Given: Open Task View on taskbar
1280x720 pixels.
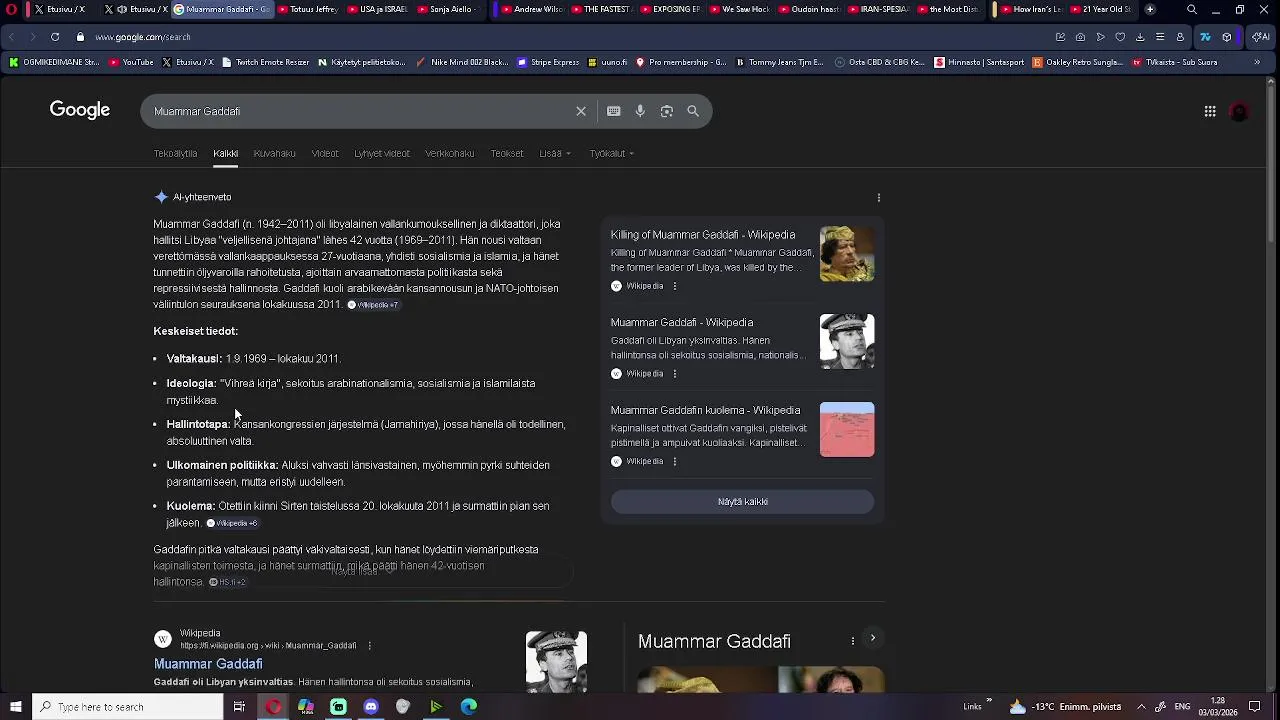Looking at the screenshot, I should tap(239, 707).
